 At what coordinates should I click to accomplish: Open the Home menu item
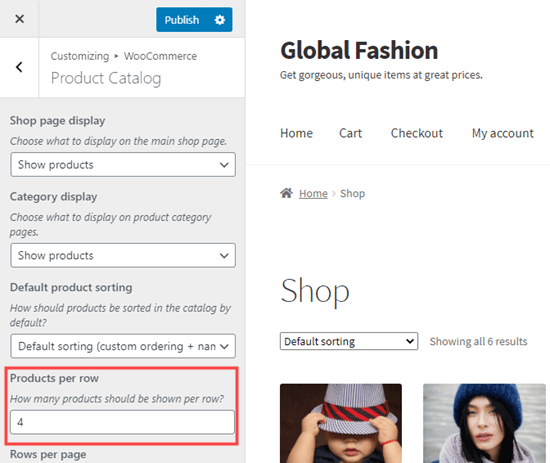point(296,133)
